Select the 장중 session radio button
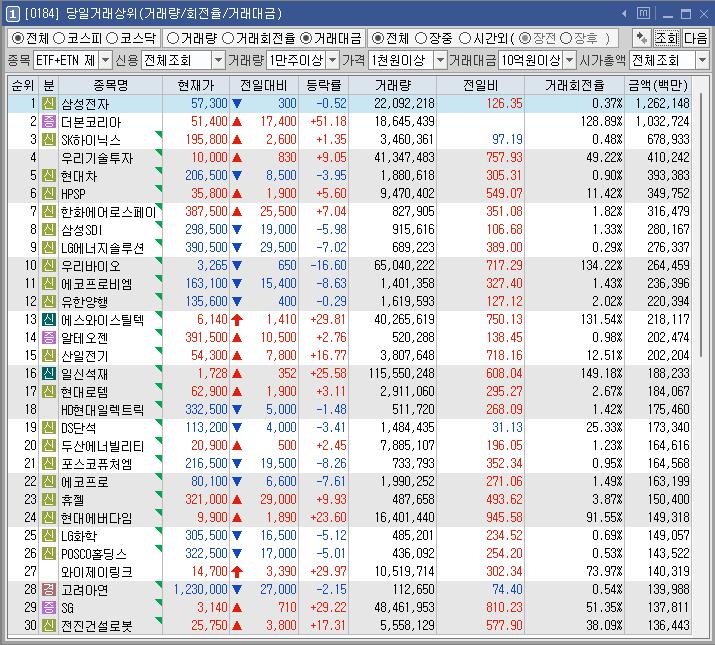This screenshot has height=645, width=715. 421,38
